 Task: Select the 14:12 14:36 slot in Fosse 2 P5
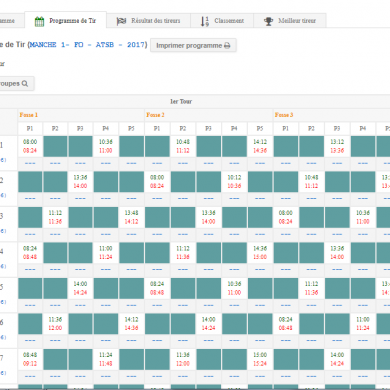[x=260, y=146]
